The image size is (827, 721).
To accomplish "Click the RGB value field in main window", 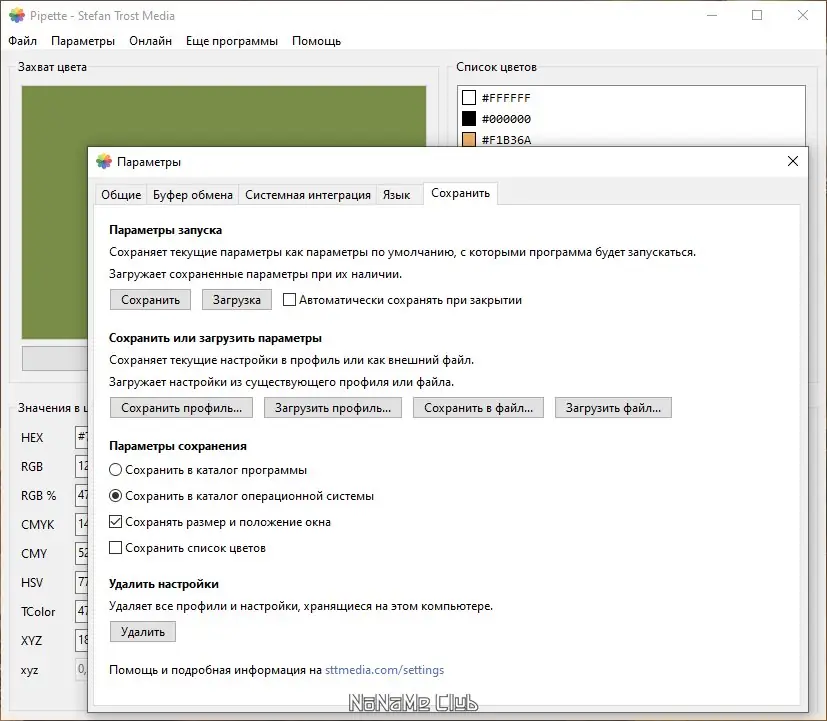I will (x=81, y=466).
